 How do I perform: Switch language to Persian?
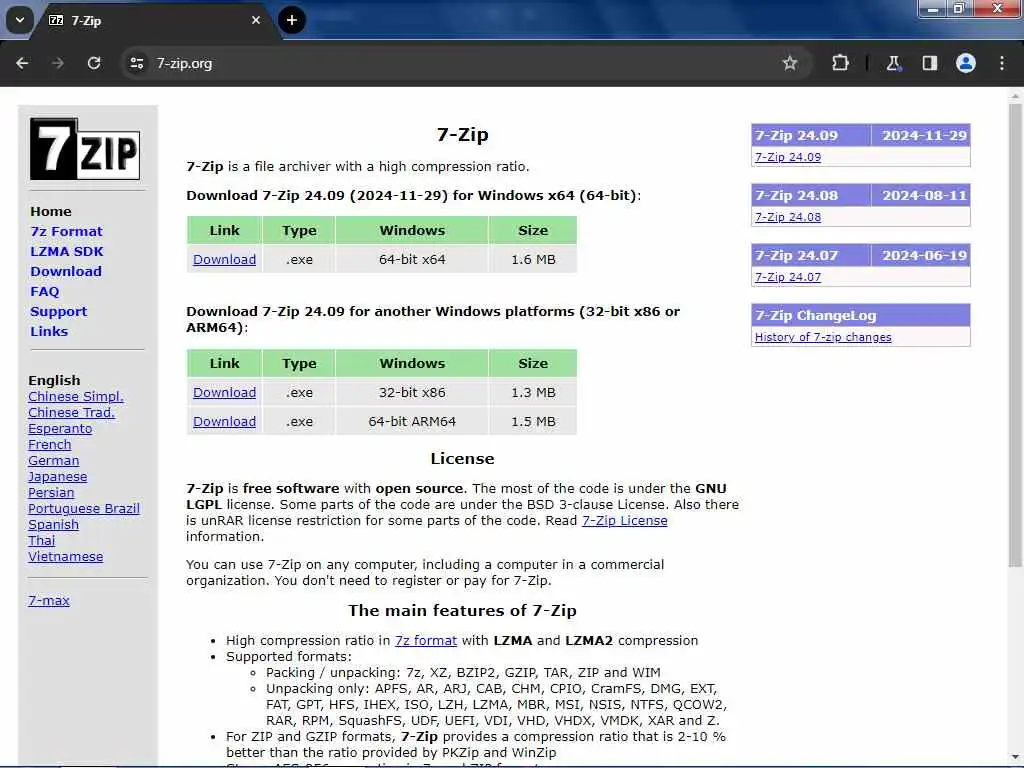pos(51,492)
